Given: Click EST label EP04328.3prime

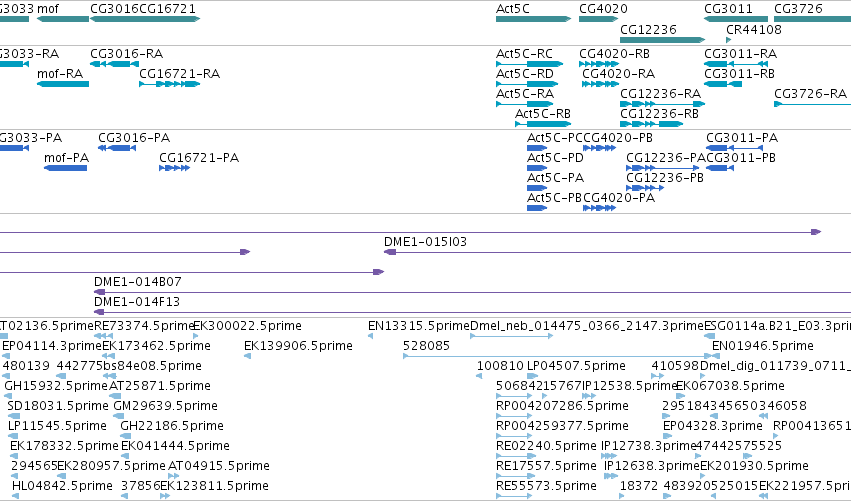Looking at the screenshot, I should pos(713,426).
